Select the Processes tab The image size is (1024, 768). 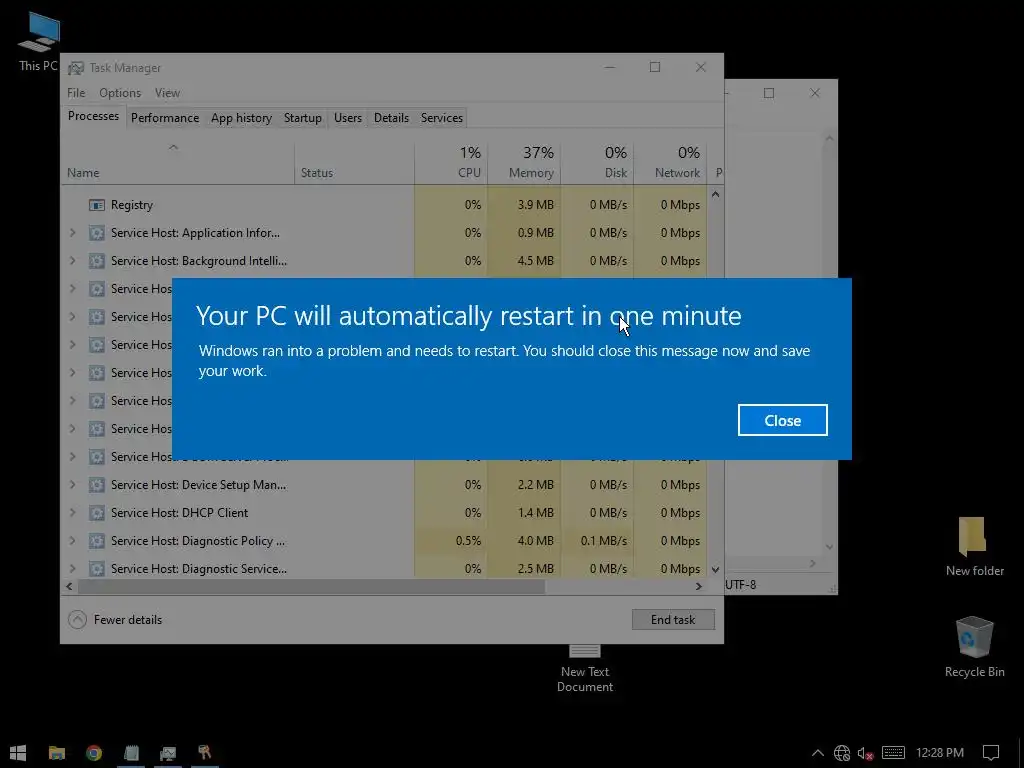(x=93, y=116)
